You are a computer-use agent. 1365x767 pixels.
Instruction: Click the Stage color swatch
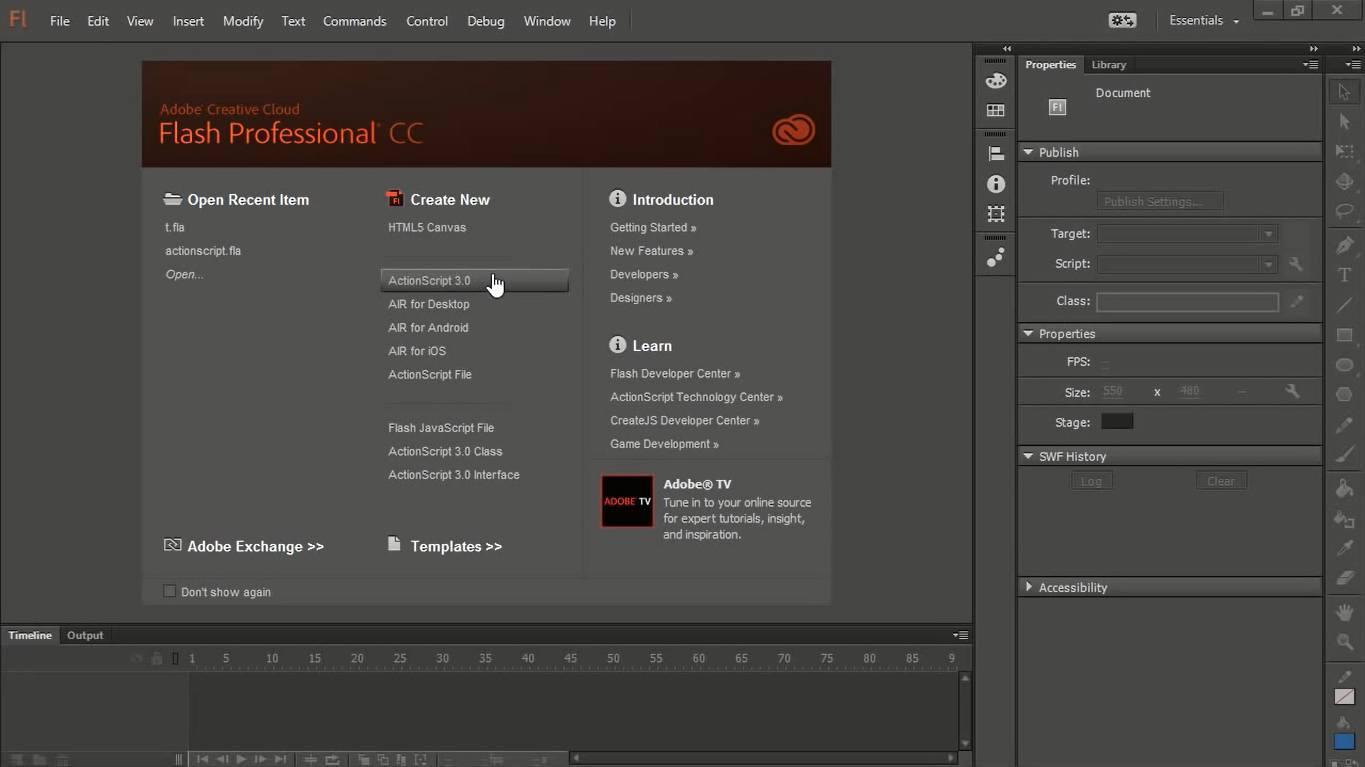[x=1117, y=422]
